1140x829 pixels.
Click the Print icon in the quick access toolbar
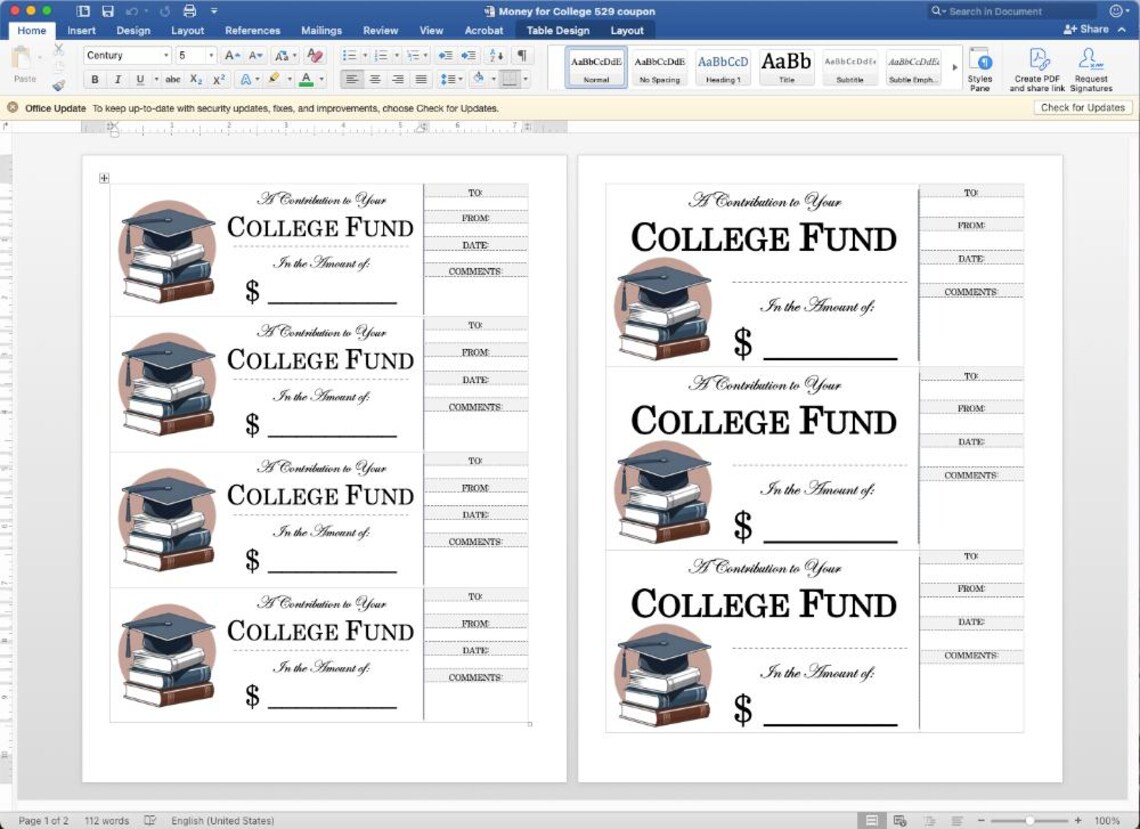pos(190,11)
